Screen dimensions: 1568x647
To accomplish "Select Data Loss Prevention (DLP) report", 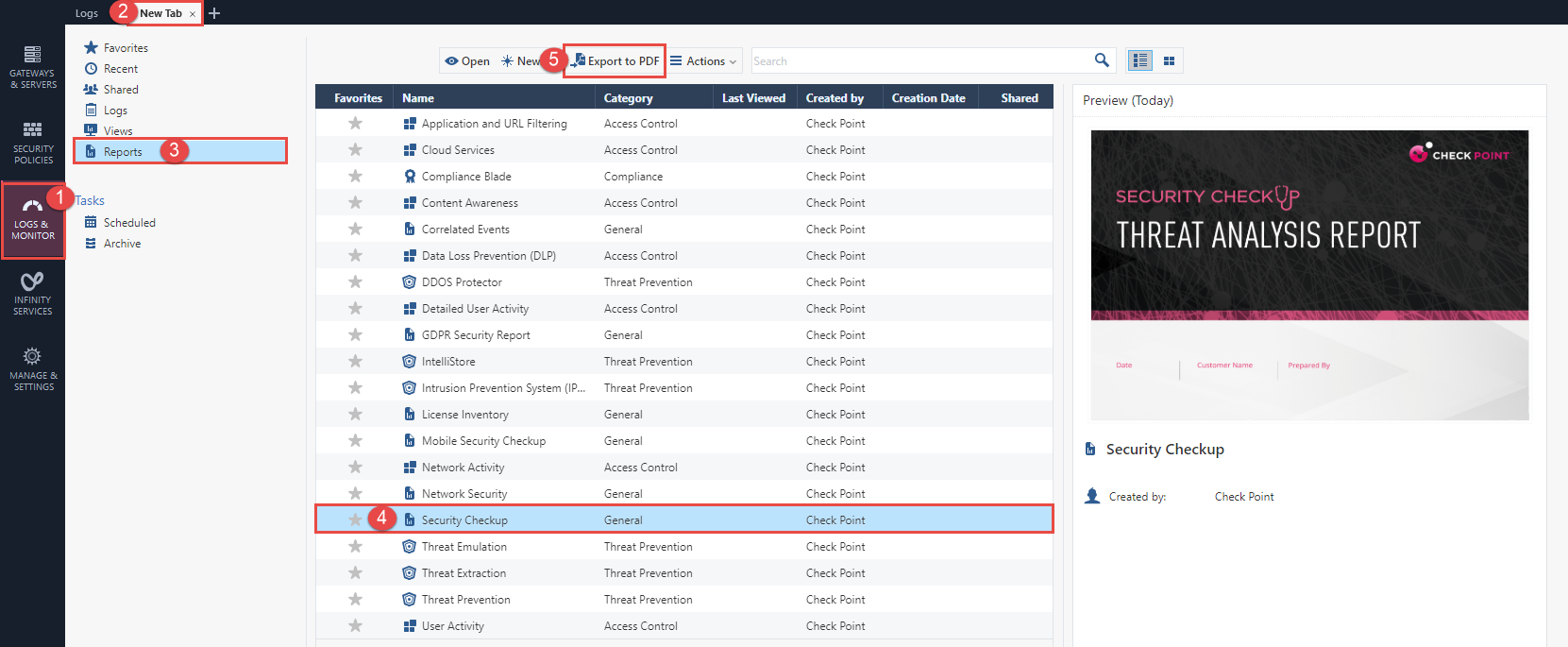I will pyautogui.click(x=684, y=255).
